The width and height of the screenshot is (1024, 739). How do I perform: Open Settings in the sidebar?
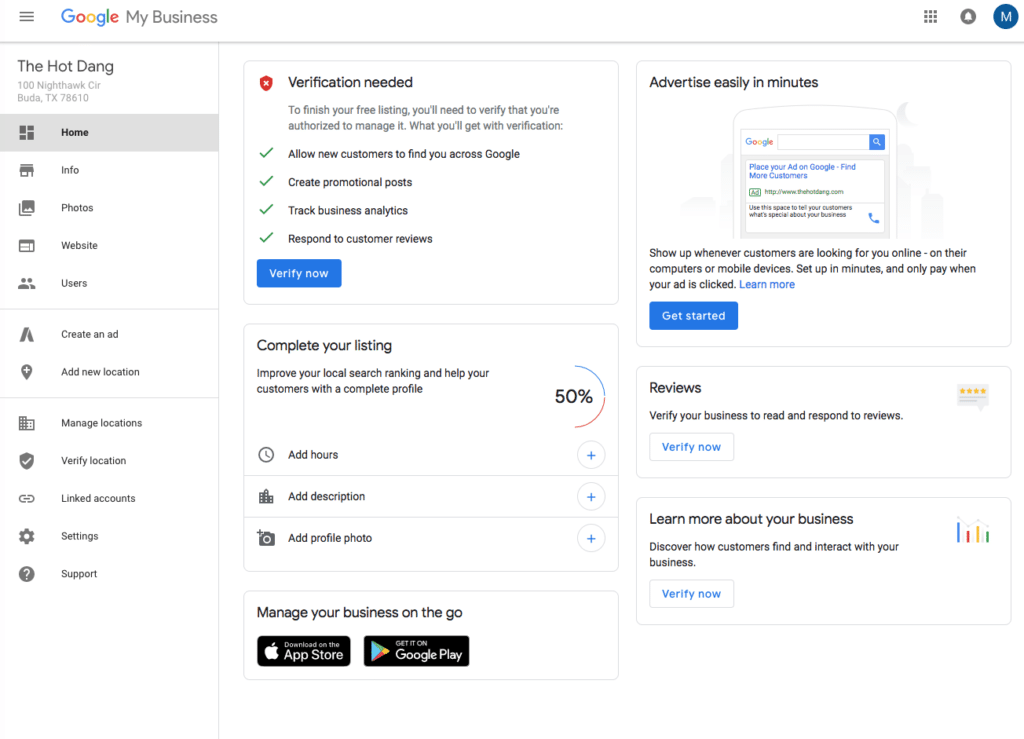109,537
